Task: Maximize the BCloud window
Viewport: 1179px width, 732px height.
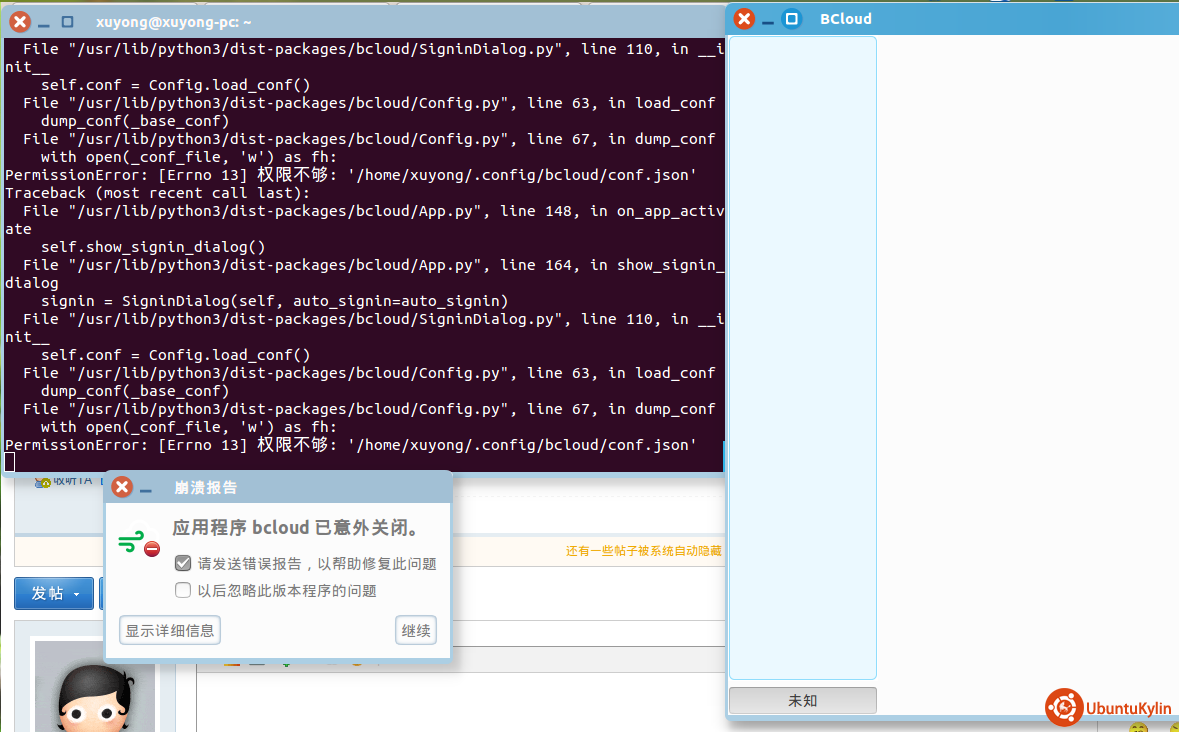Action: 792,19
